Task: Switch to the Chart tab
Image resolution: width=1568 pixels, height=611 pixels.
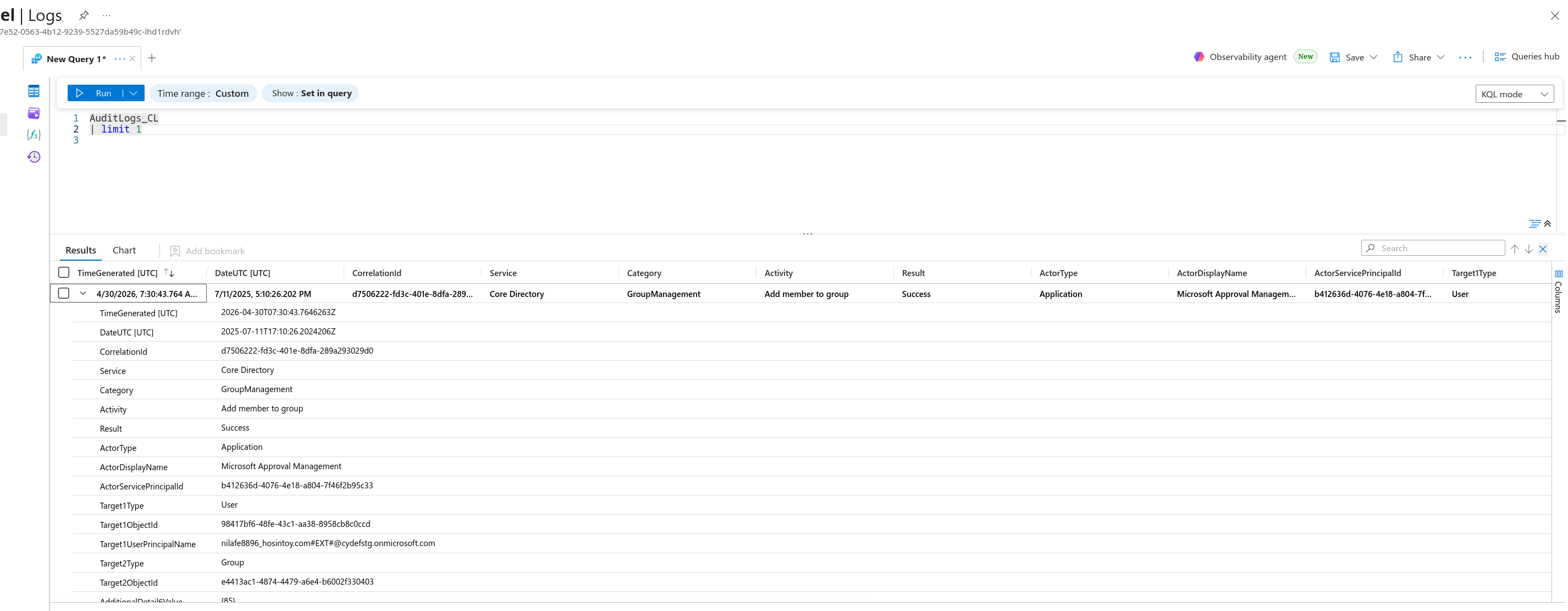Action: pos(124,250)
